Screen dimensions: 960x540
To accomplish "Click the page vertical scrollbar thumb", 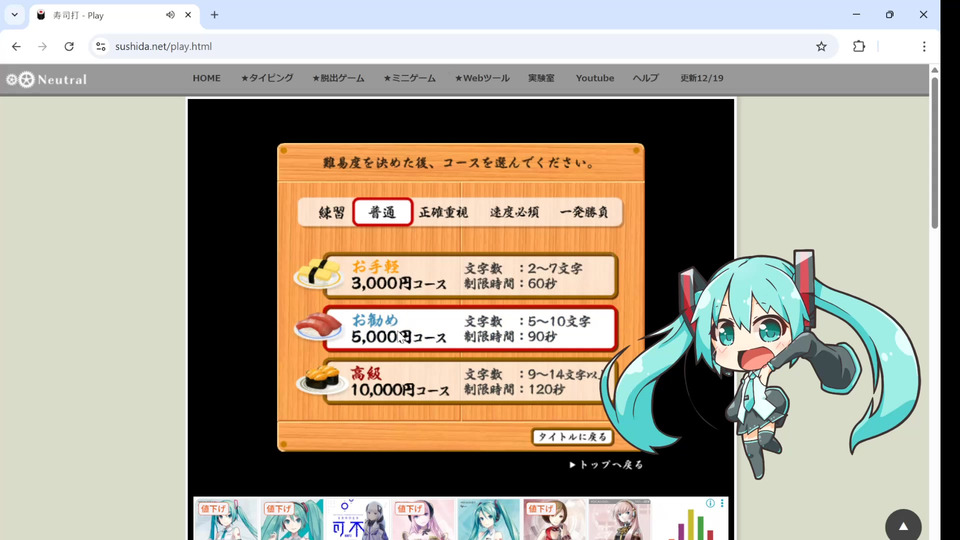I will tap(934, 153).
